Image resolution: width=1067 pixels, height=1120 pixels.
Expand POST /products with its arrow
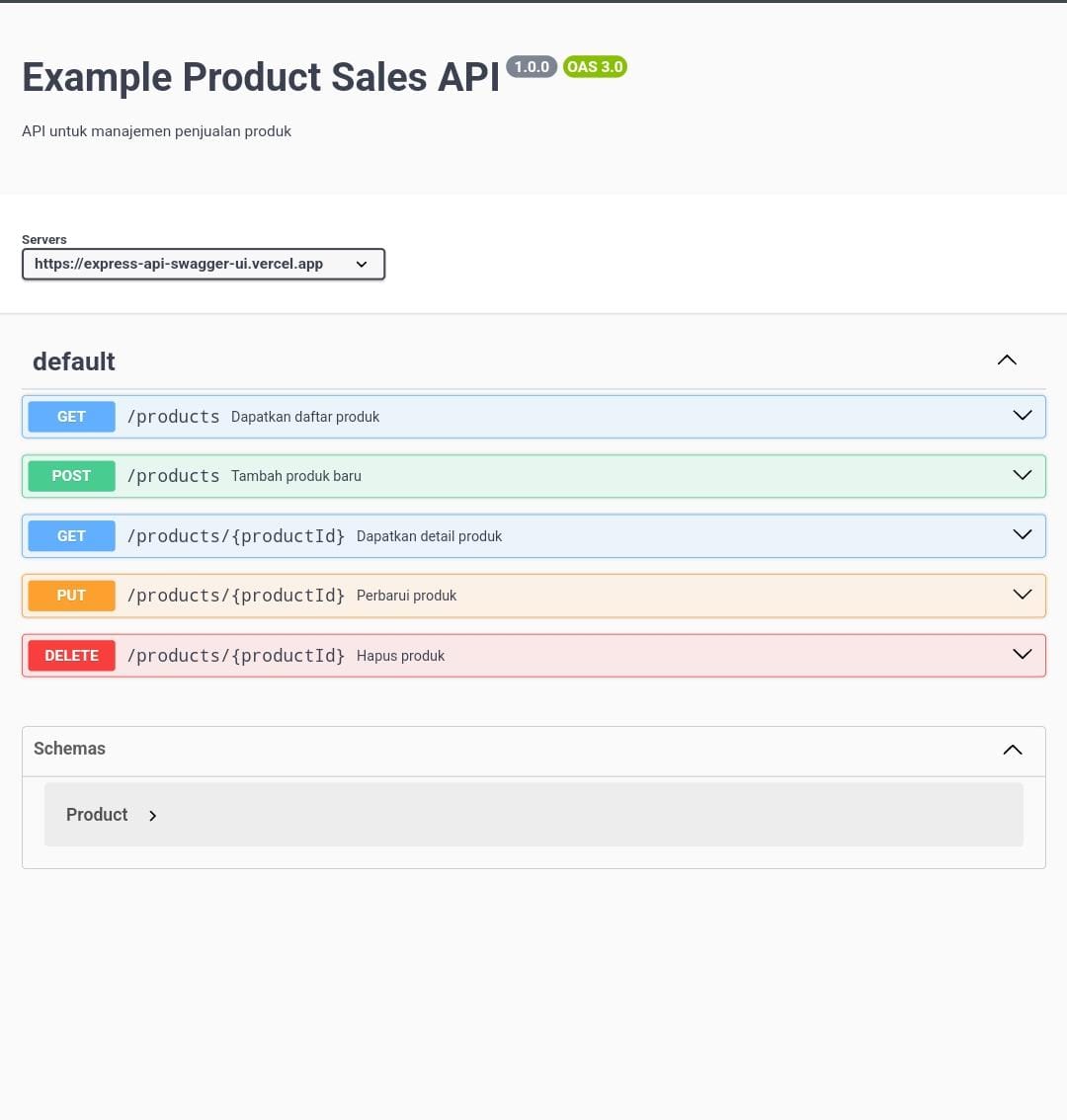point(1023,475)
